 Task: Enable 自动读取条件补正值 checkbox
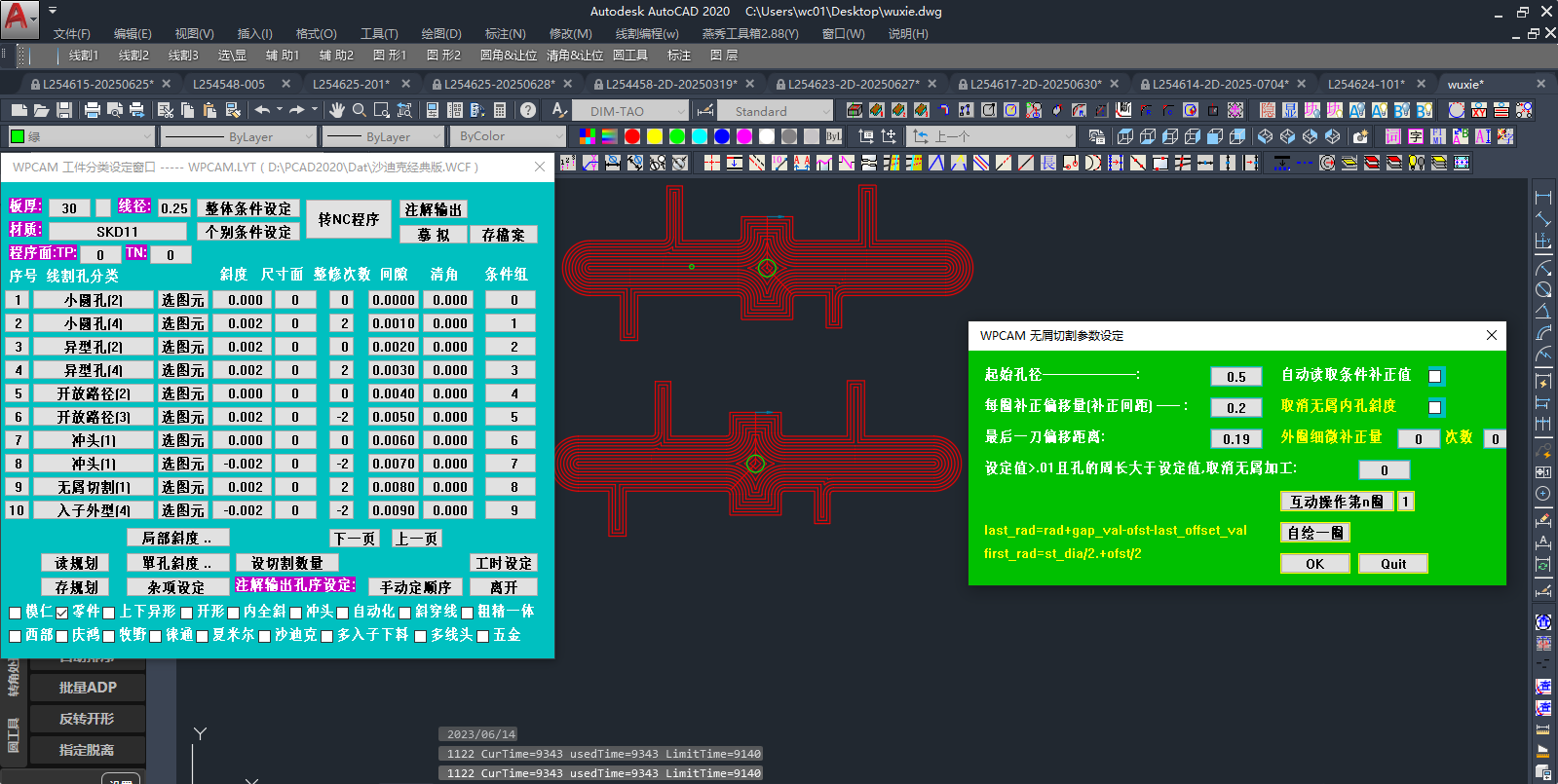(1434, 376)
